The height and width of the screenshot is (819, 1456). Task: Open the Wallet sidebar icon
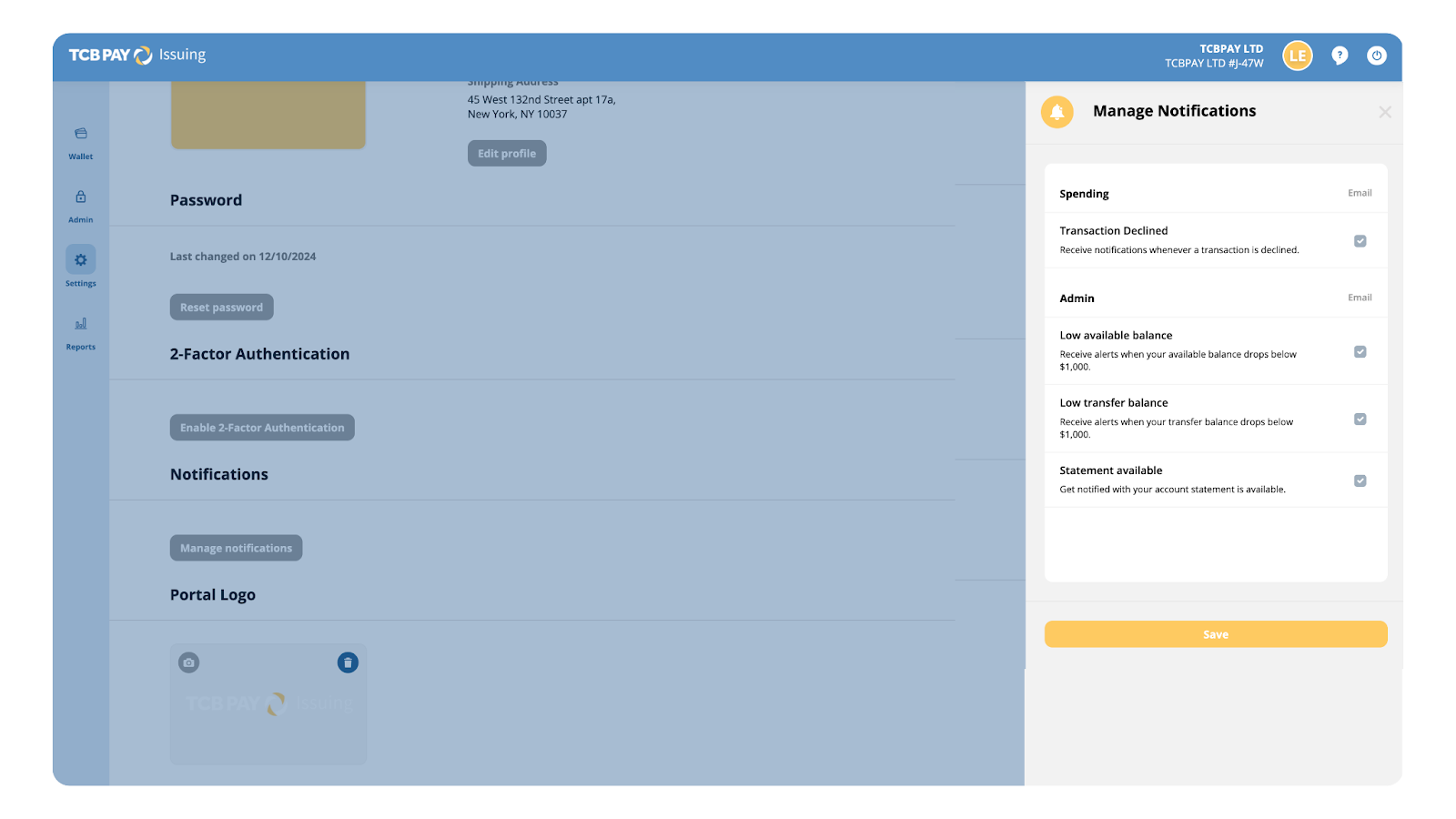(81, 134)
